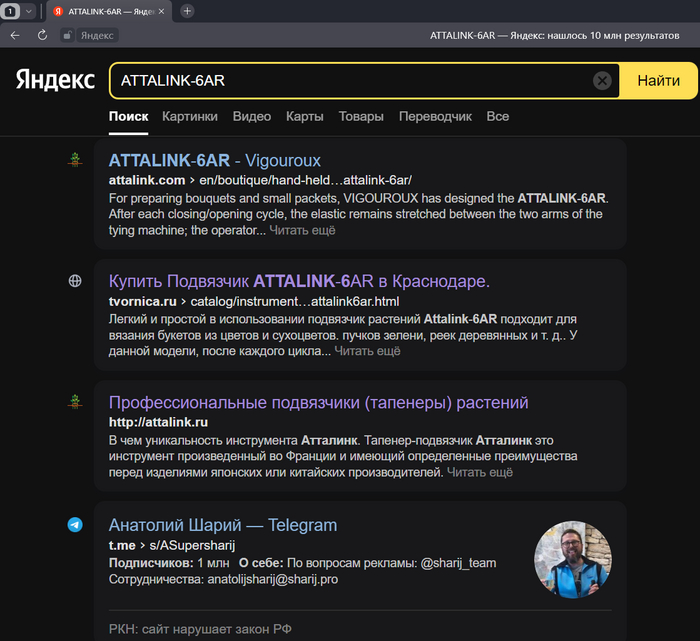Open attalink.com domain link

click(147, 180)
